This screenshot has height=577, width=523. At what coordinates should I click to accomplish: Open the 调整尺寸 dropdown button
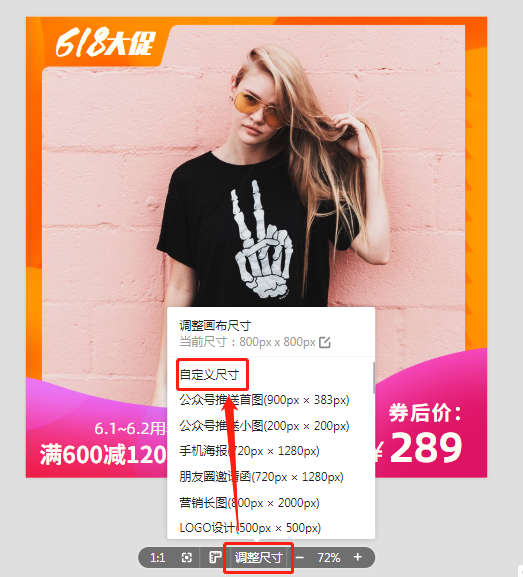pyautogui.click(x=259, y=557)
